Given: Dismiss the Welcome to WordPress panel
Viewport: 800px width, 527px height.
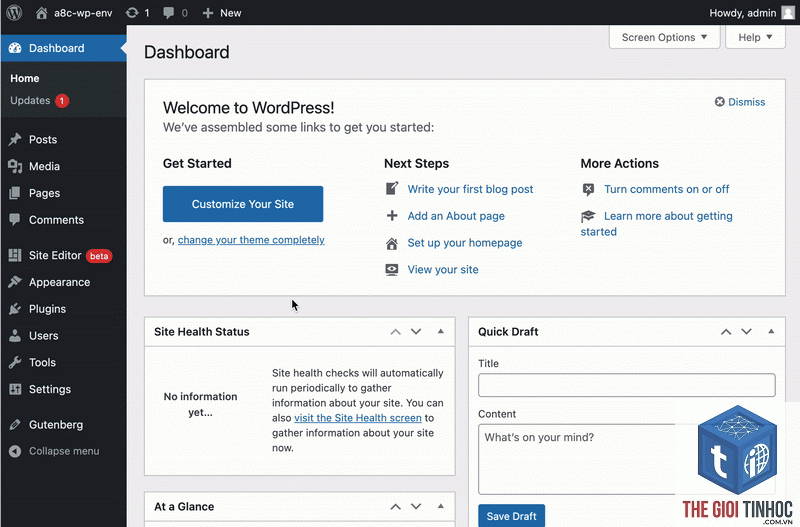Looking at the screenshot, I should coord(746,102).
